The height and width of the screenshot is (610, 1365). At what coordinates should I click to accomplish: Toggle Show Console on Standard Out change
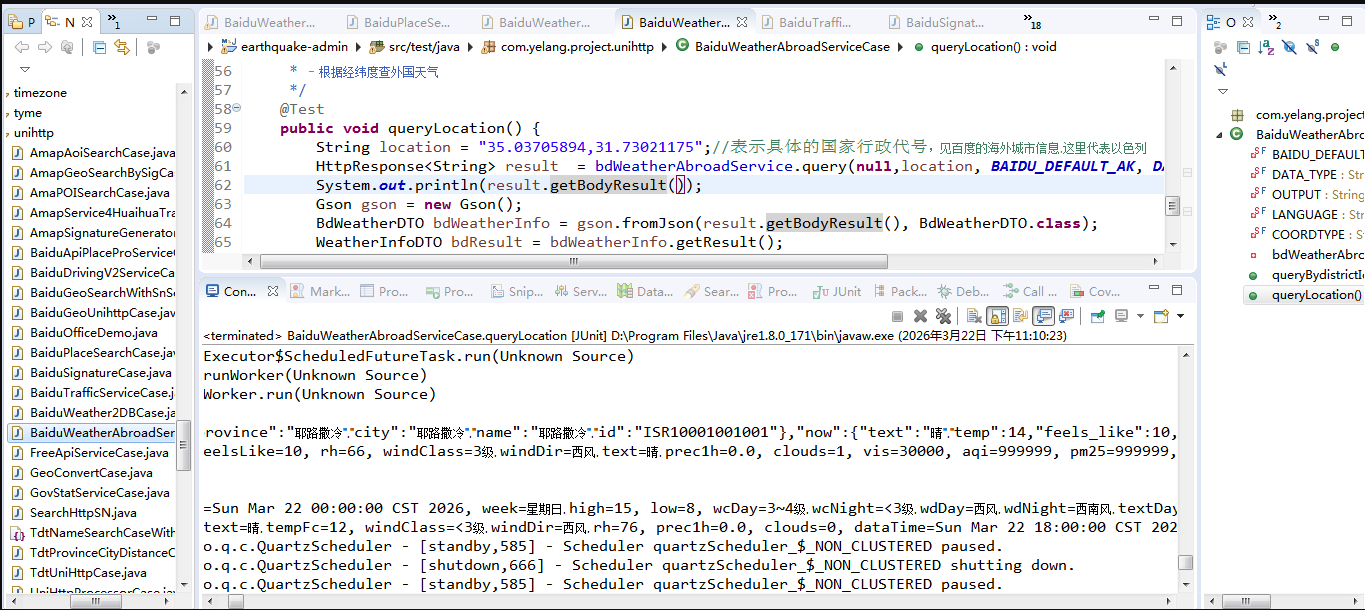pos(1043,316)
